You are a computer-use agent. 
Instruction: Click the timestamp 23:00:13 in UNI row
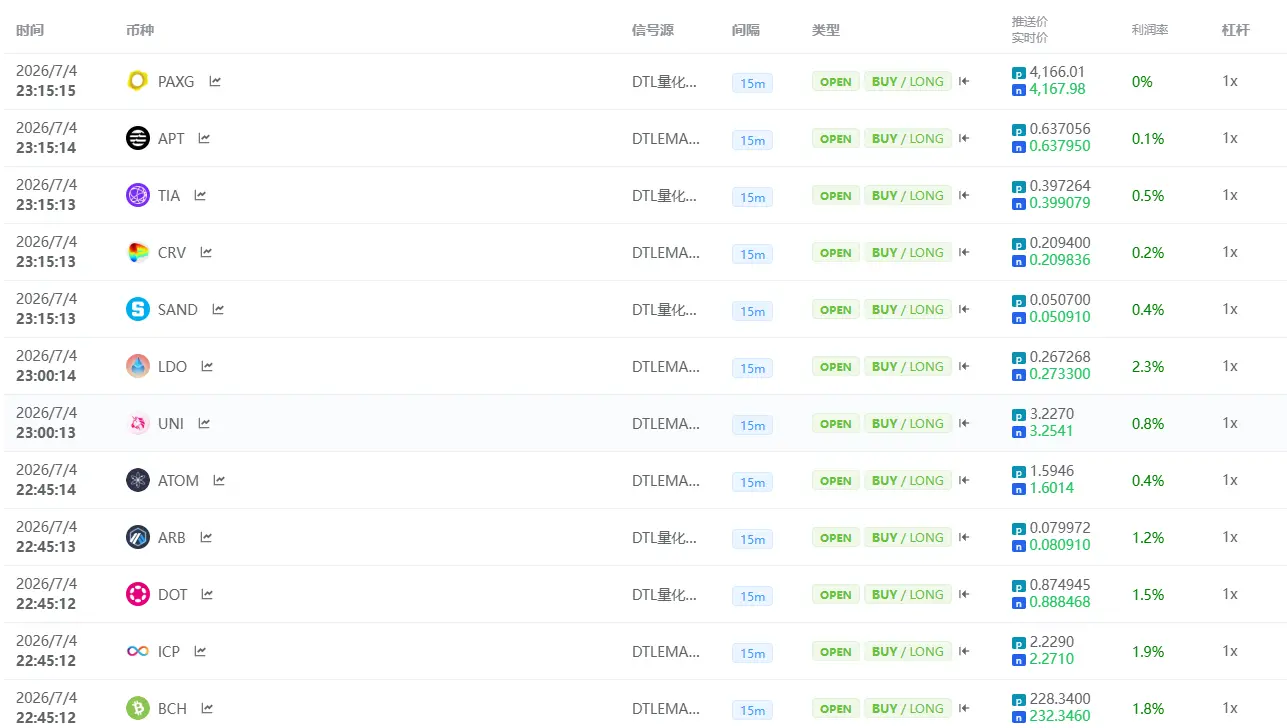[x=46, y=433]
